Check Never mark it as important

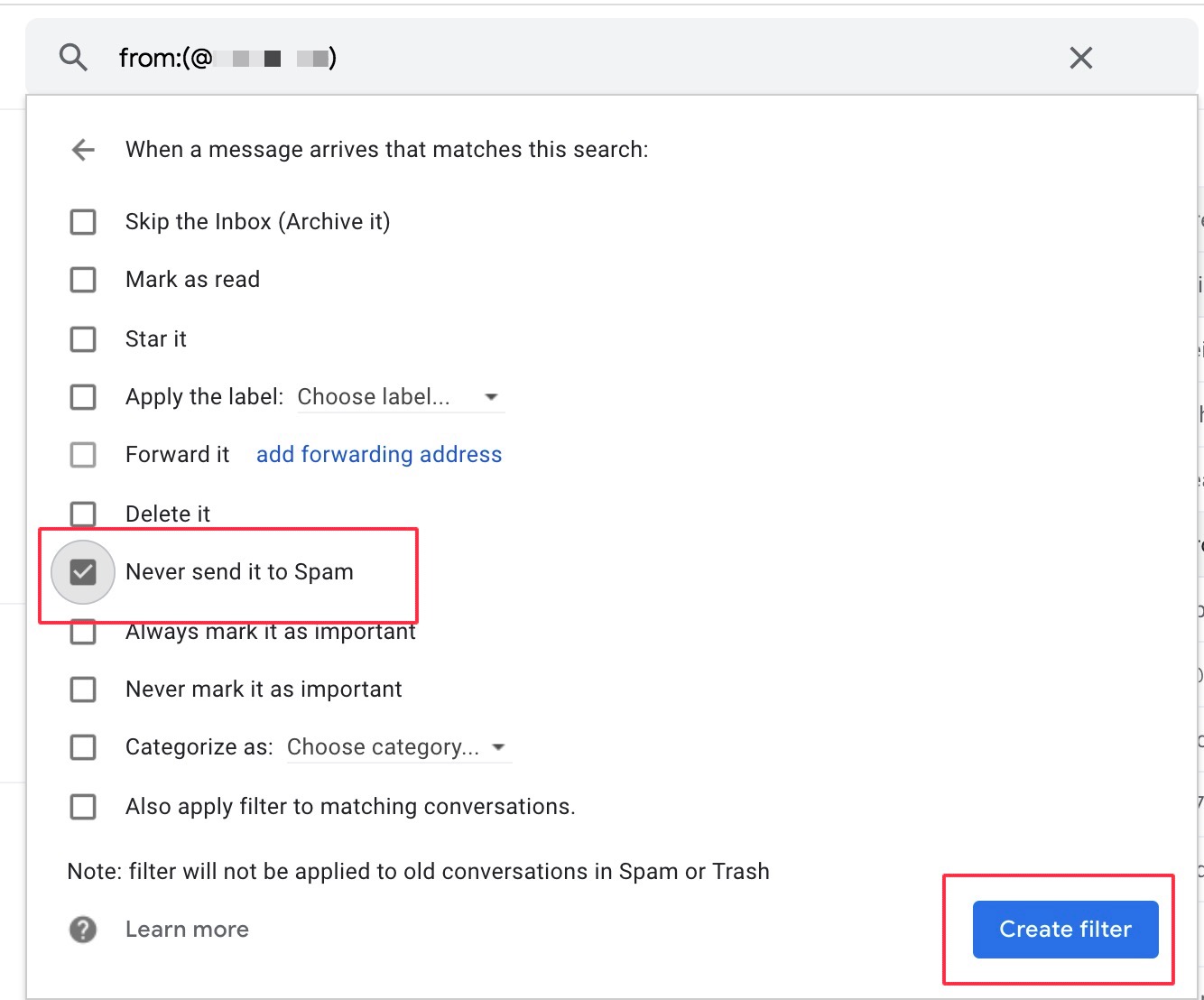pos(82,689)
